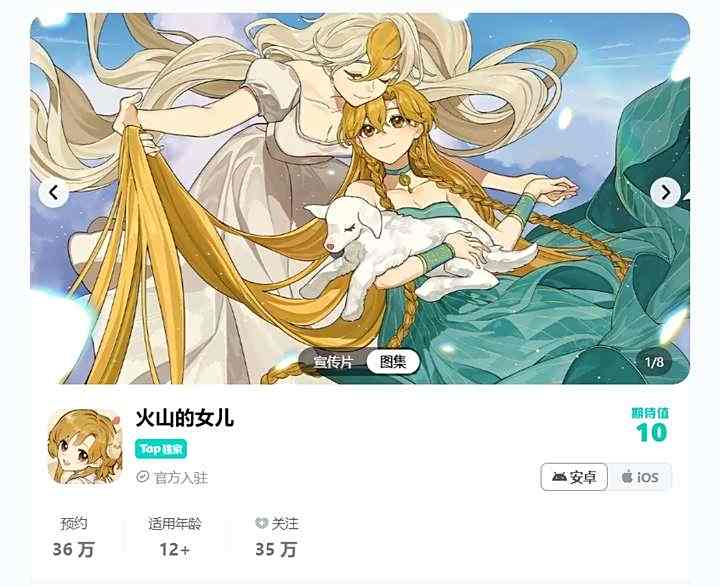This screenshot has width=720, height=587.
Task: Open the main banner artwork image
Action: [360, 198]
